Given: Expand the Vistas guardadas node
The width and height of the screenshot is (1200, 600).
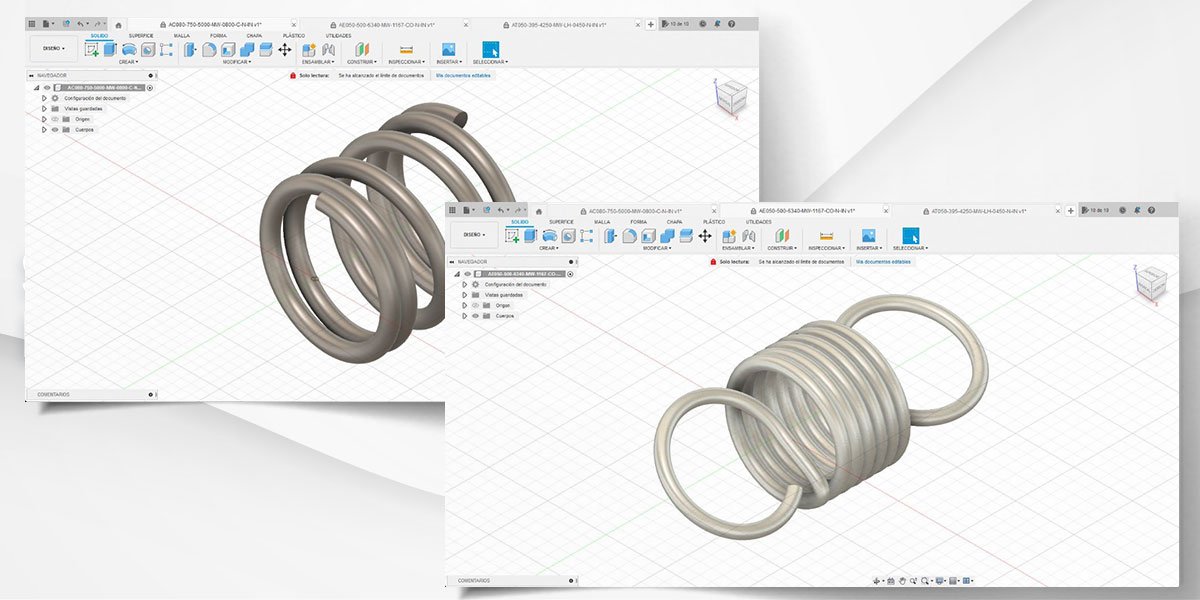Looking at the screenshot, I should 465,294.
